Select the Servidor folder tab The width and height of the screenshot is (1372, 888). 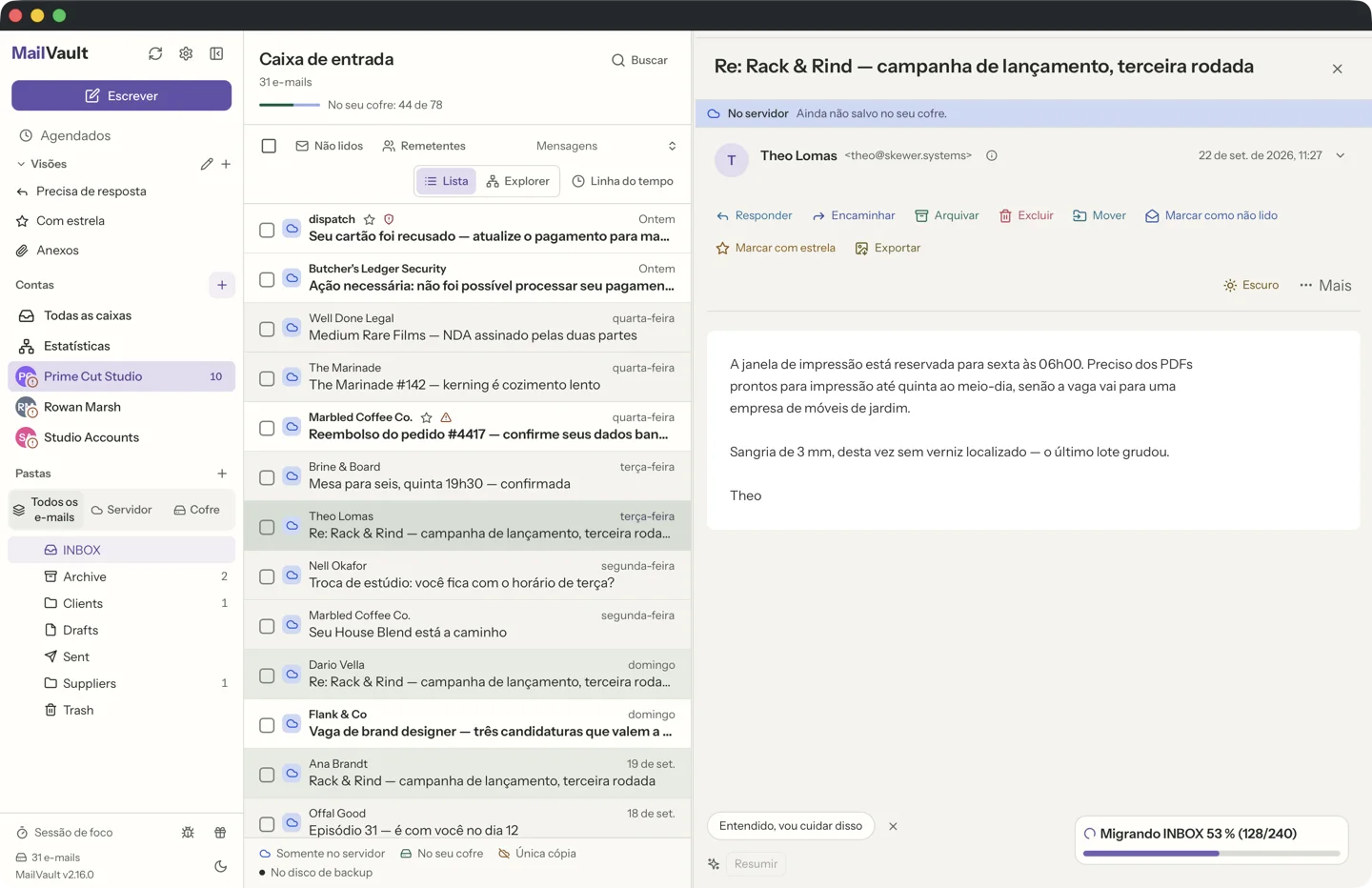tap(121, 510)
